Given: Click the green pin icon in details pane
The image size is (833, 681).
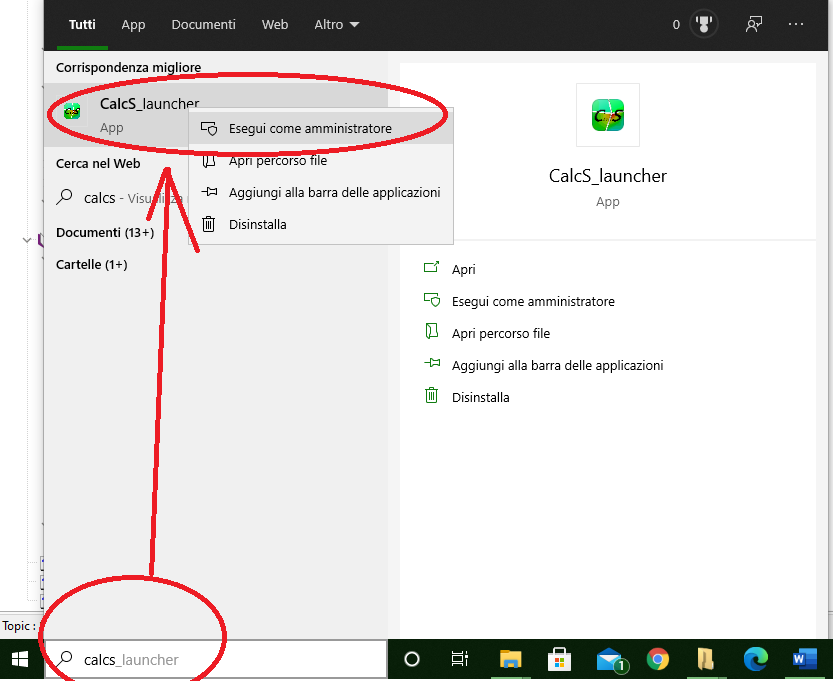Looking at the screenshot, I should tap(432, 363).
